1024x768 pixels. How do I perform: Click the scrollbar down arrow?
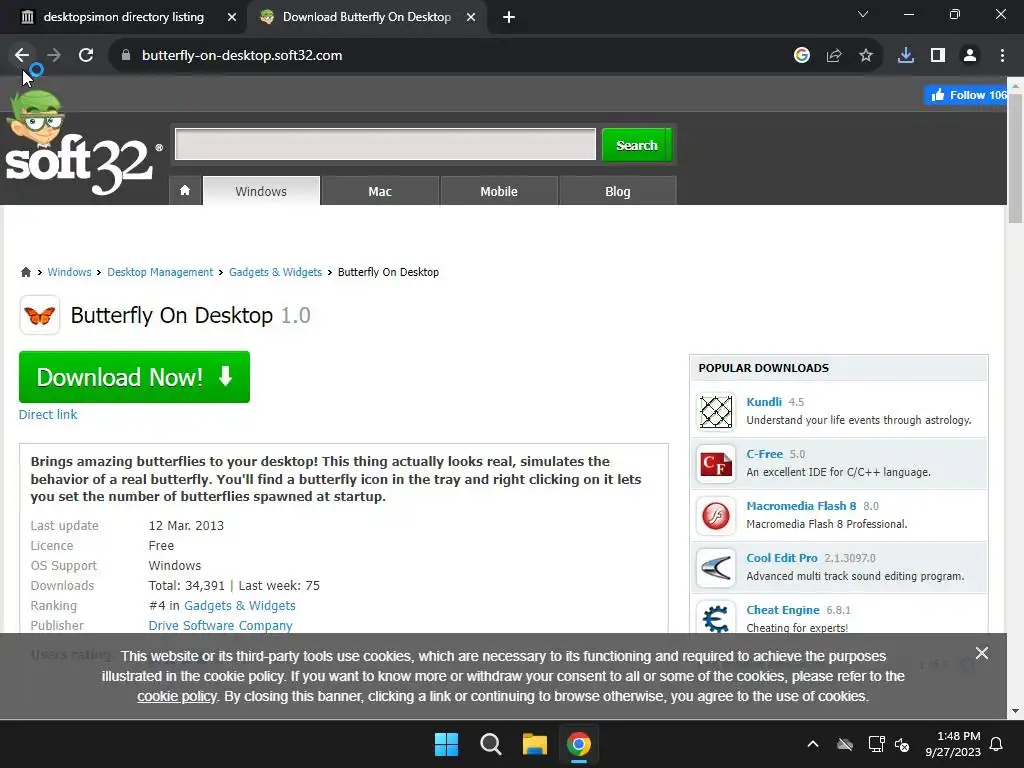1016,711
